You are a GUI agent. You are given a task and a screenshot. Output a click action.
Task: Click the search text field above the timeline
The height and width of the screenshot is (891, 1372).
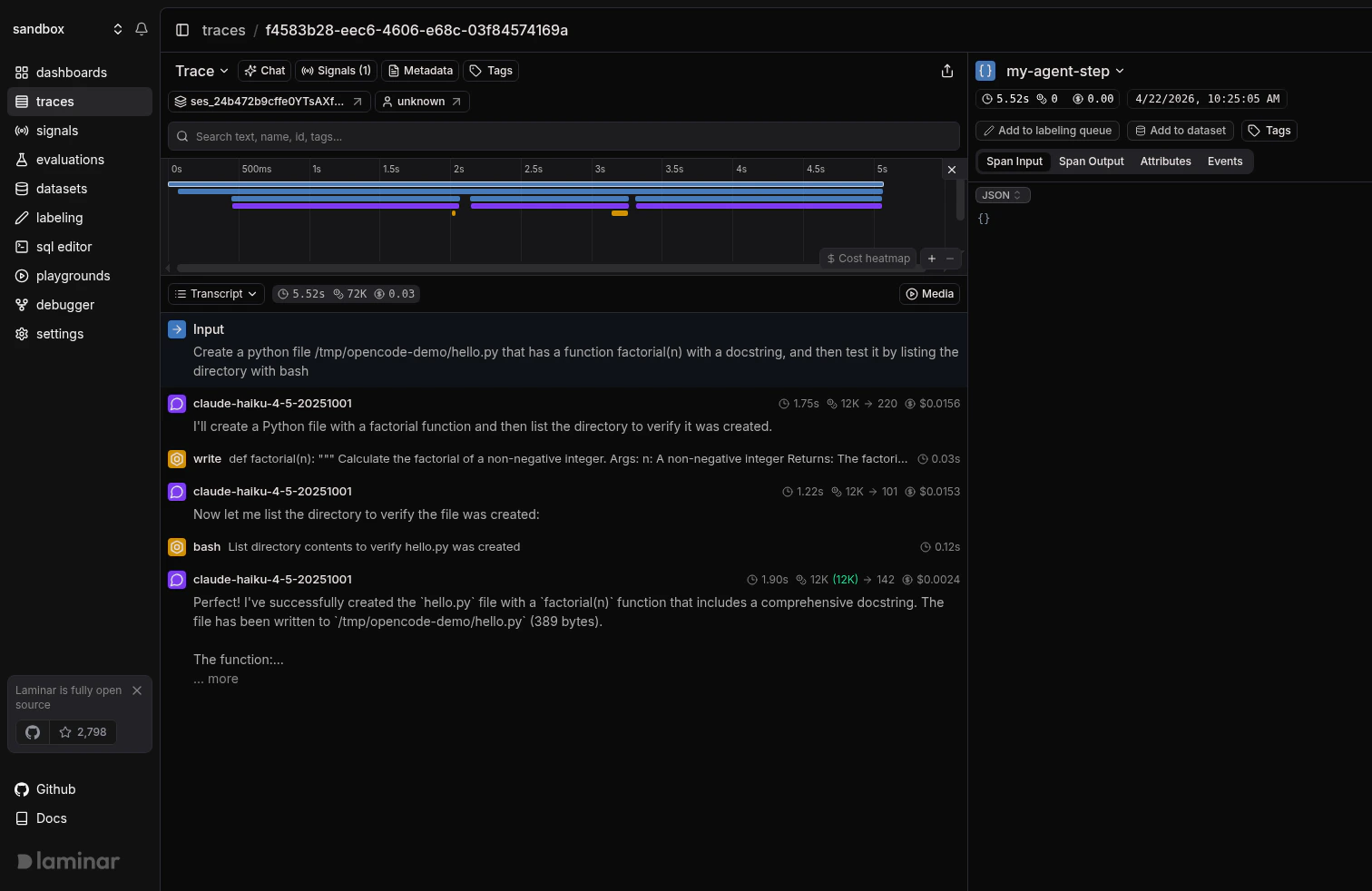click(x=563, y=136)
